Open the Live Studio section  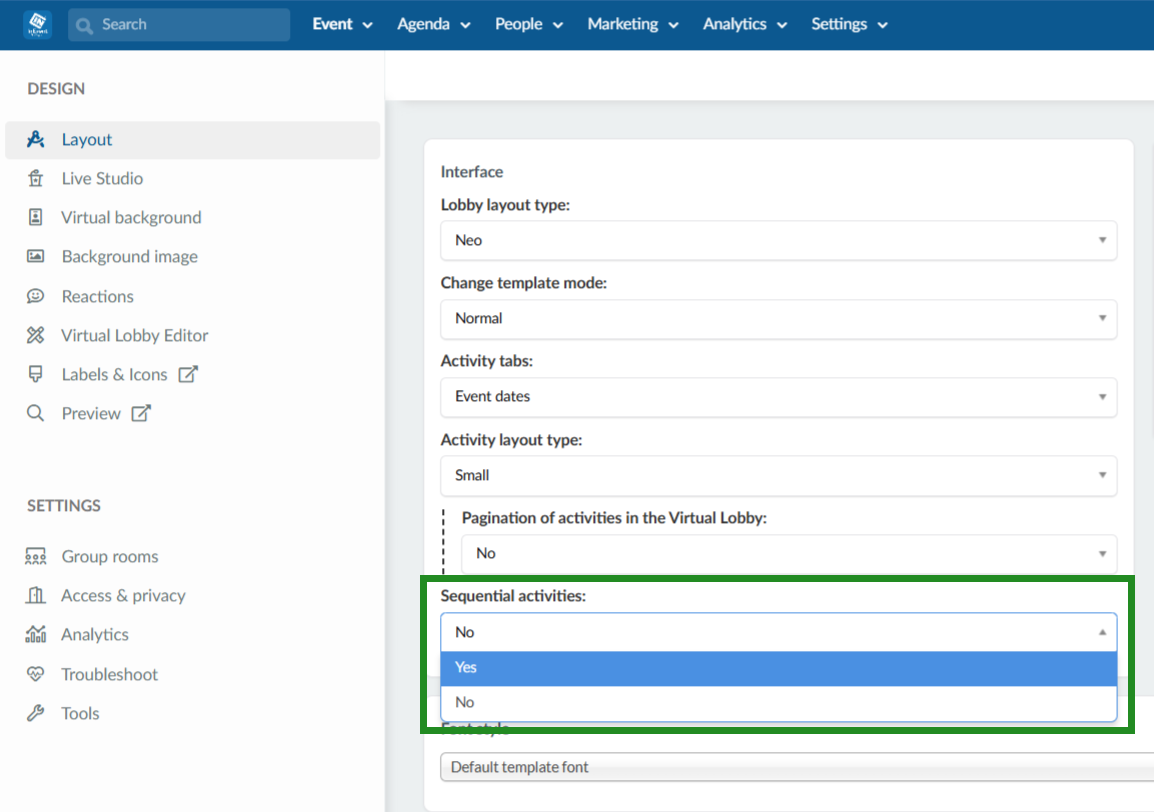coord(37,178)
